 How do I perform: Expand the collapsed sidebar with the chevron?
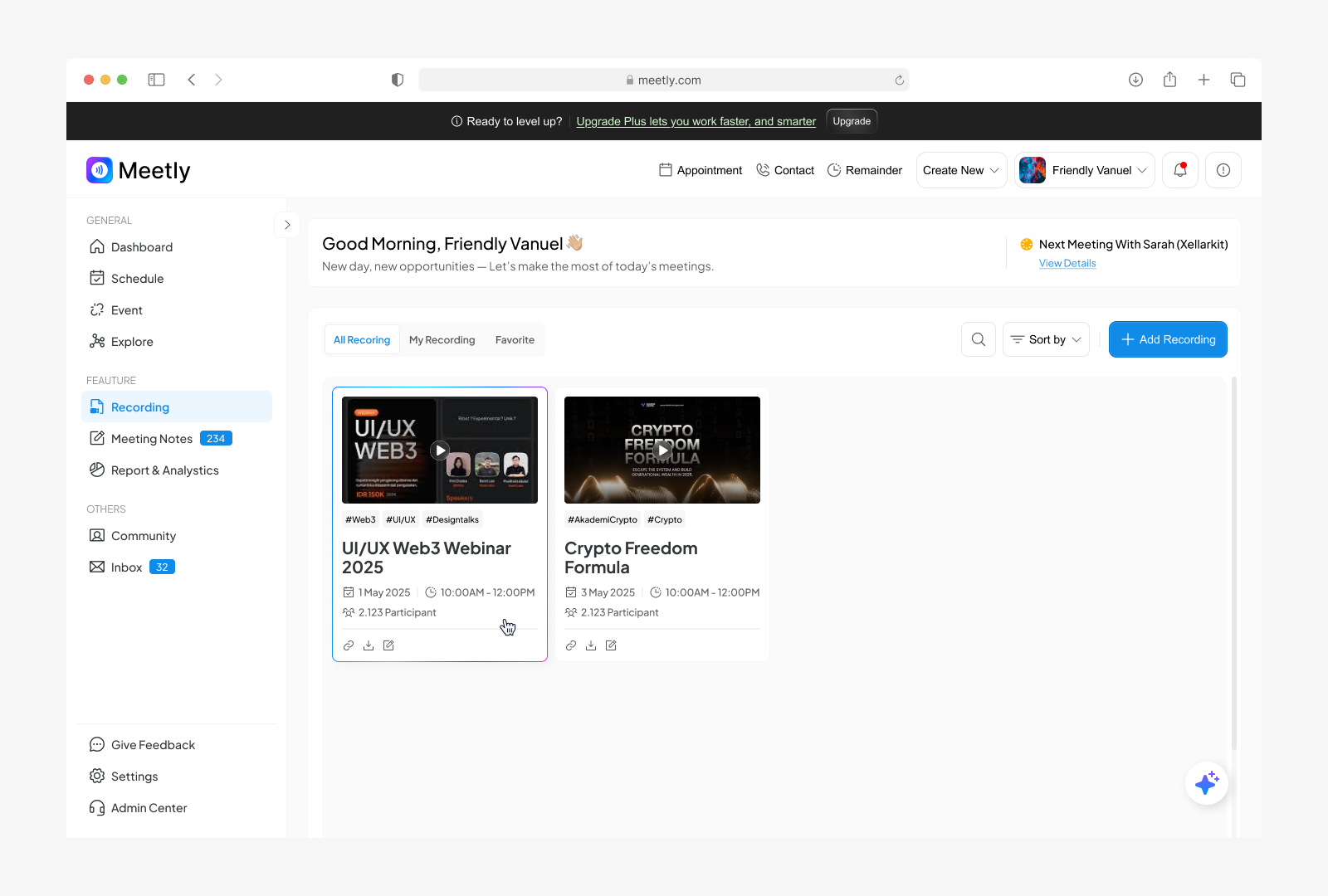(287, 225)
